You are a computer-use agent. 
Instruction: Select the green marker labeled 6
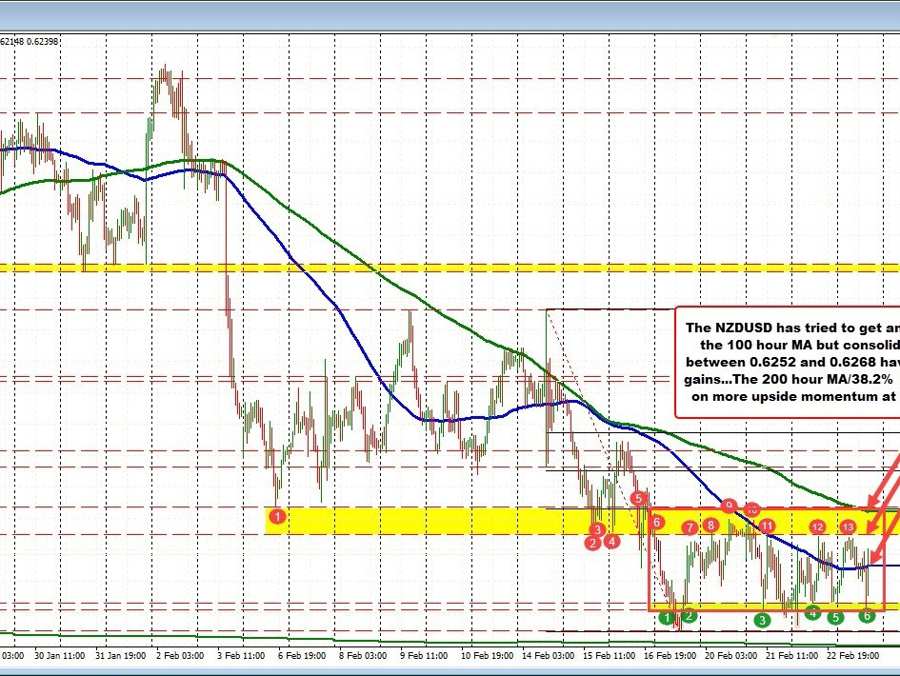coord(868,617)
